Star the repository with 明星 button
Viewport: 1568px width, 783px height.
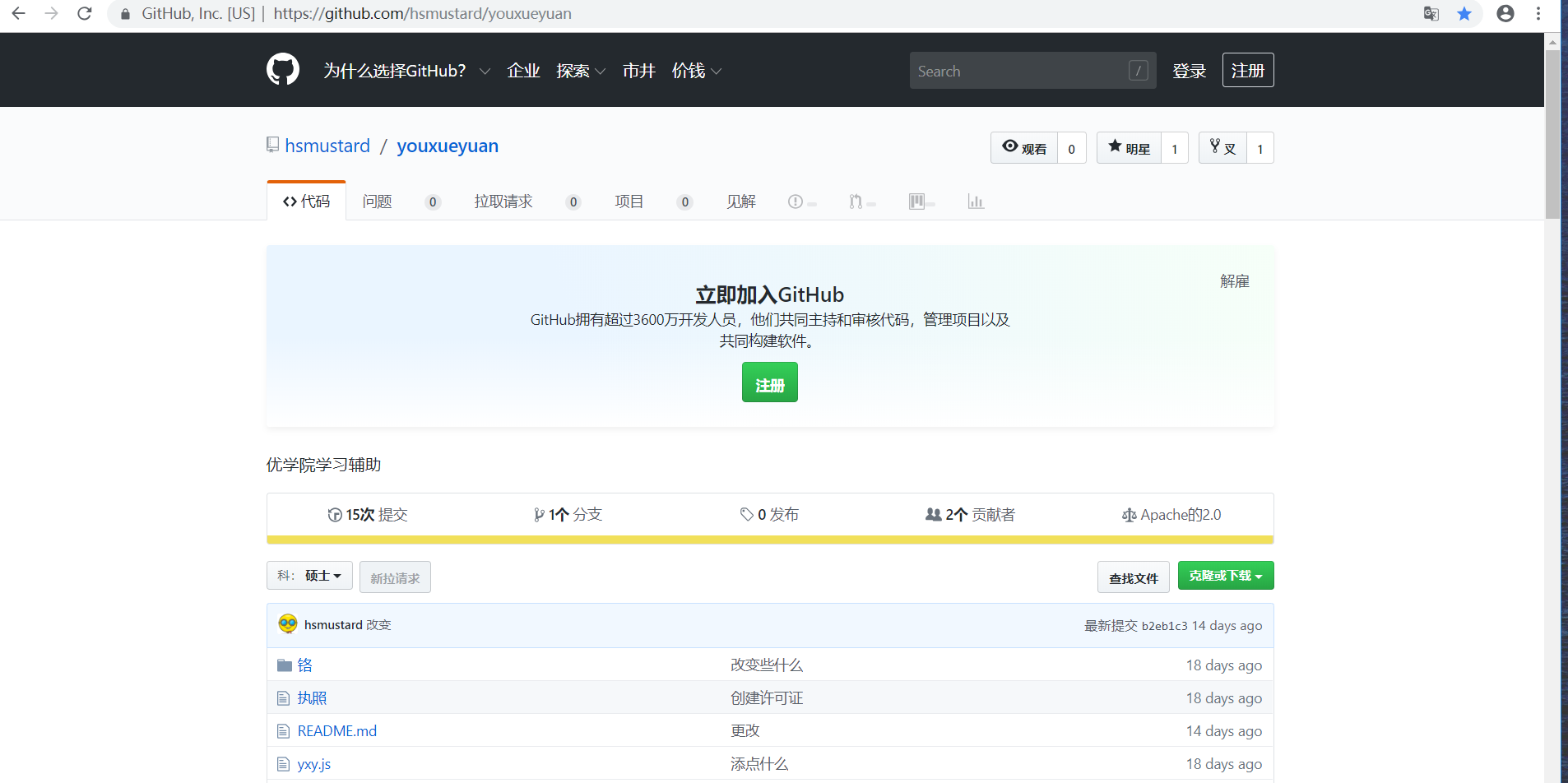pos(1129,148)
